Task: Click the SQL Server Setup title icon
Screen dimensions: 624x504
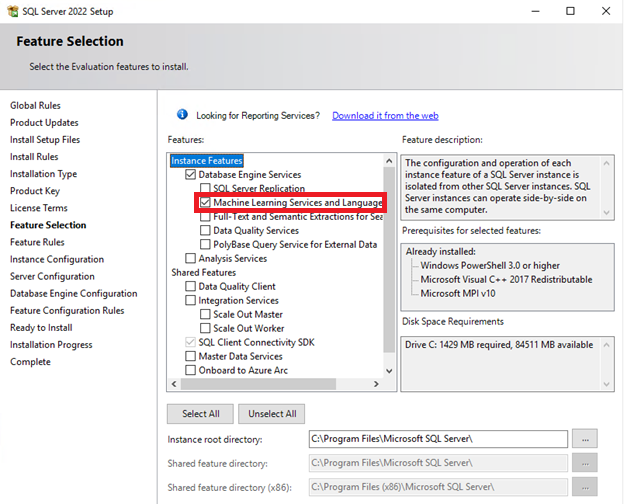Action: [12, 11]
